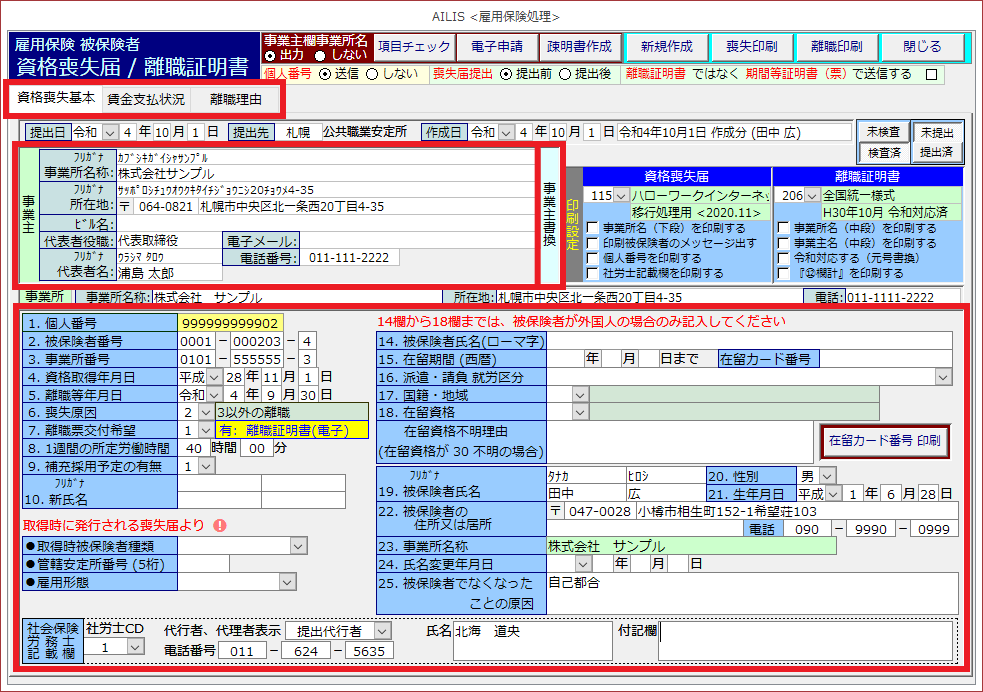Select しない radio for 個人番号
The width and height of the screenshot is (983, 692).
point(372,73)
